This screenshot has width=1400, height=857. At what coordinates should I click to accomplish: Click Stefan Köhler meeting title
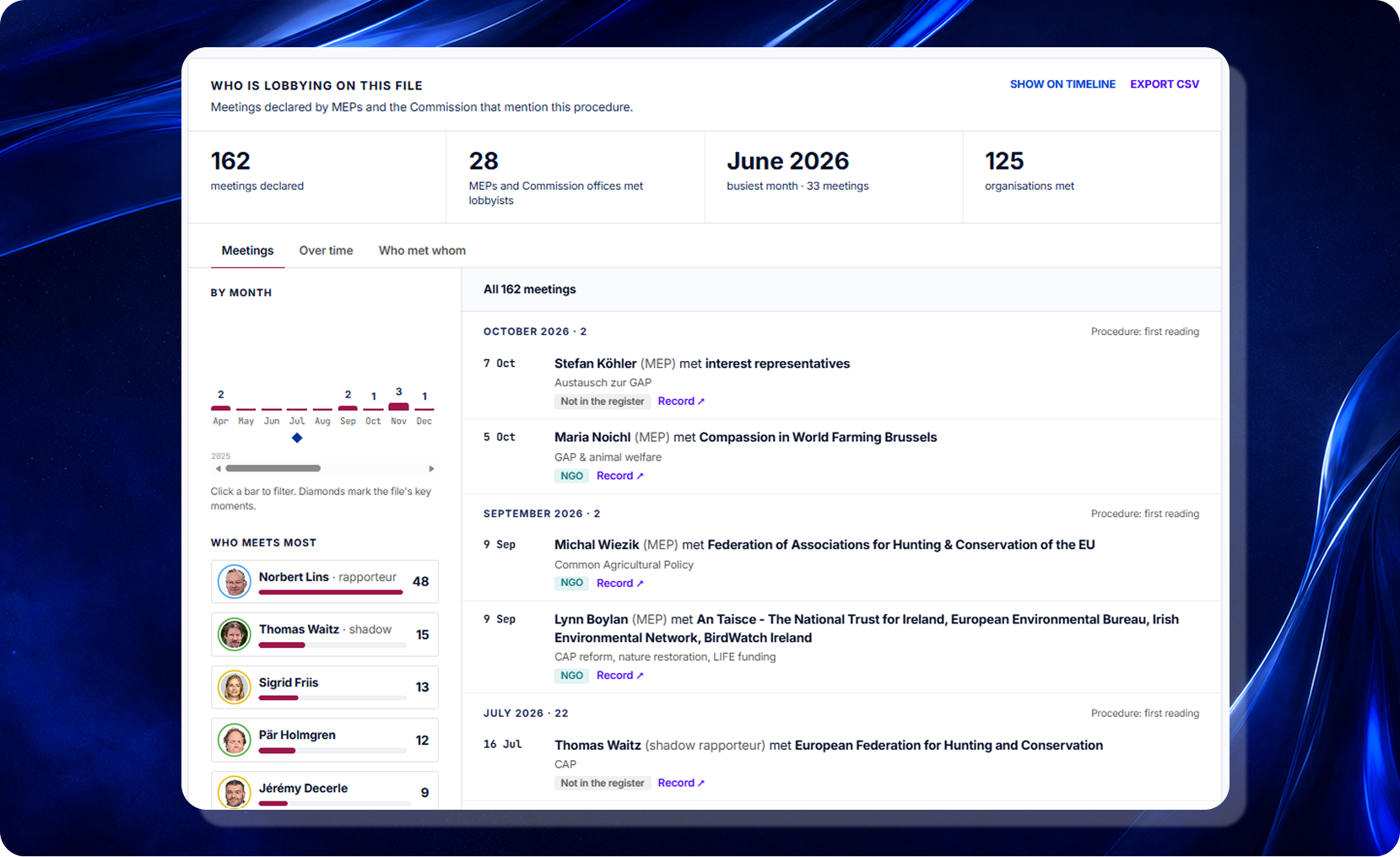tap(702, 364)
